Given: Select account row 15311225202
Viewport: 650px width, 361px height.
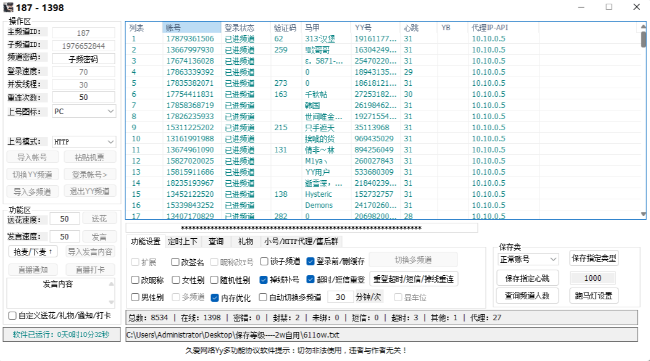Looking at the screenshot, I should pos(382,127).
